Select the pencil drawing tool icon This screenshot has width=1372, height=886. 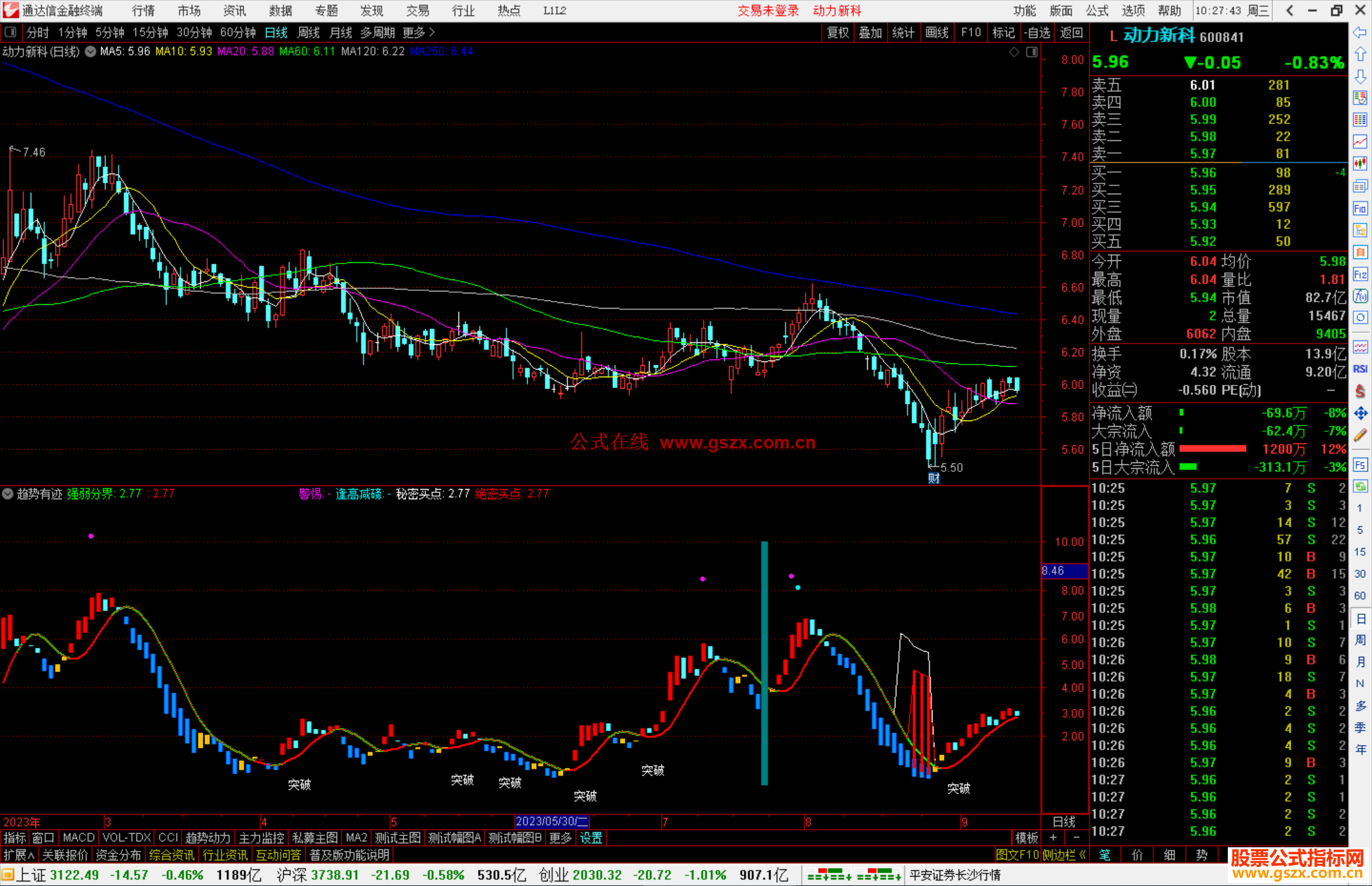[x=1360, y=435]
